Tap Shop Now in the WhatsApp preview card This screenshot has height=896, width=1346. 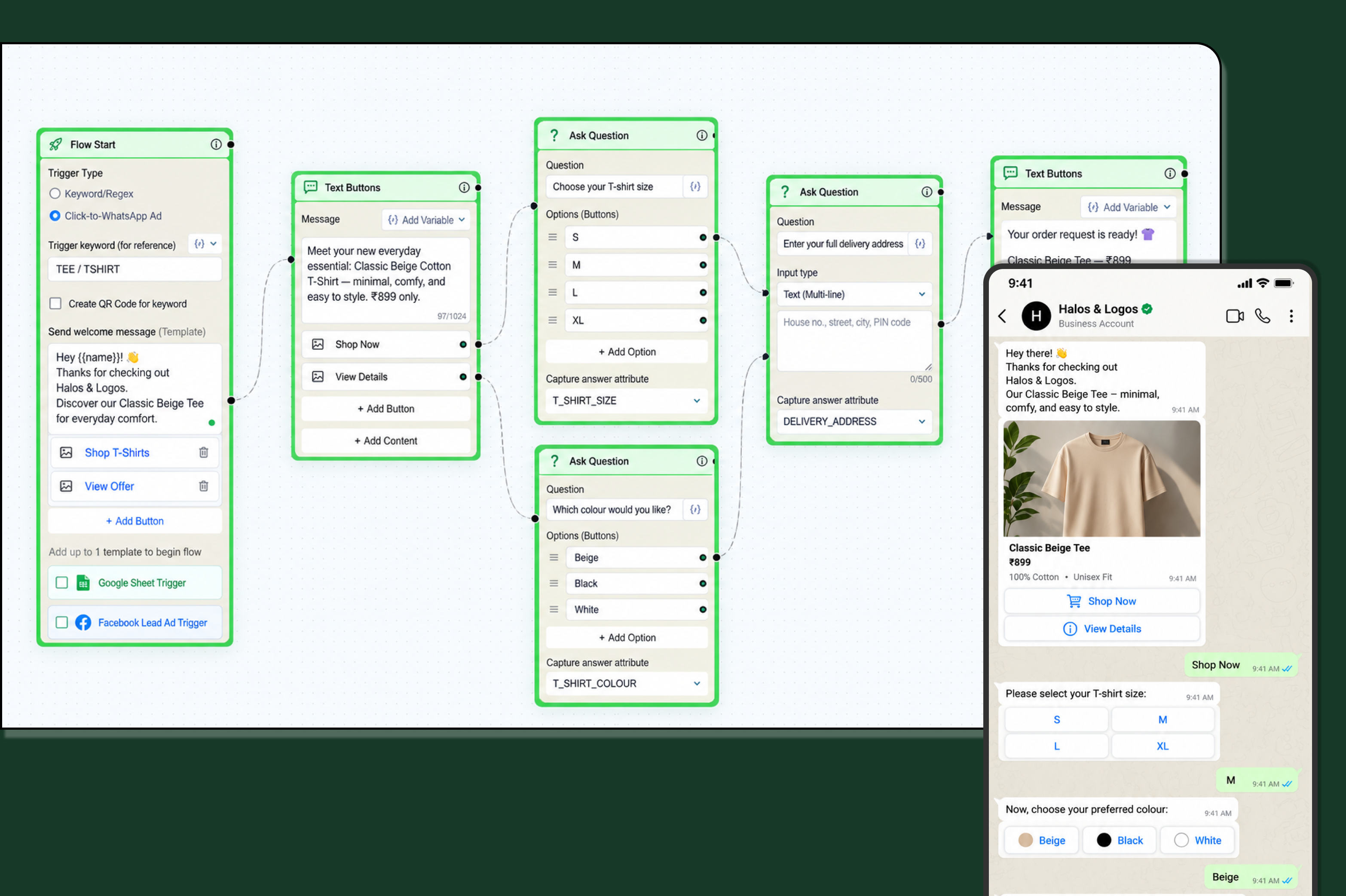pos(1101,601)
